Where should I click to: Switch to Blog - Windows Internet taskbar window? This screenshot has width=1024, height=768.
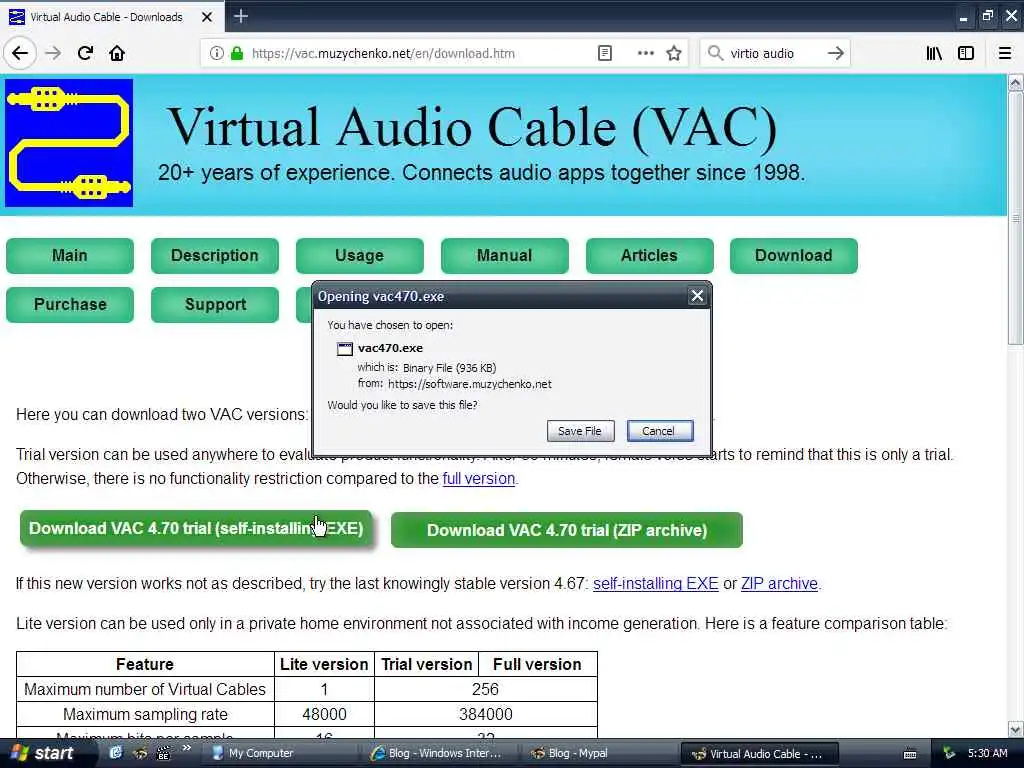[436, 754]
